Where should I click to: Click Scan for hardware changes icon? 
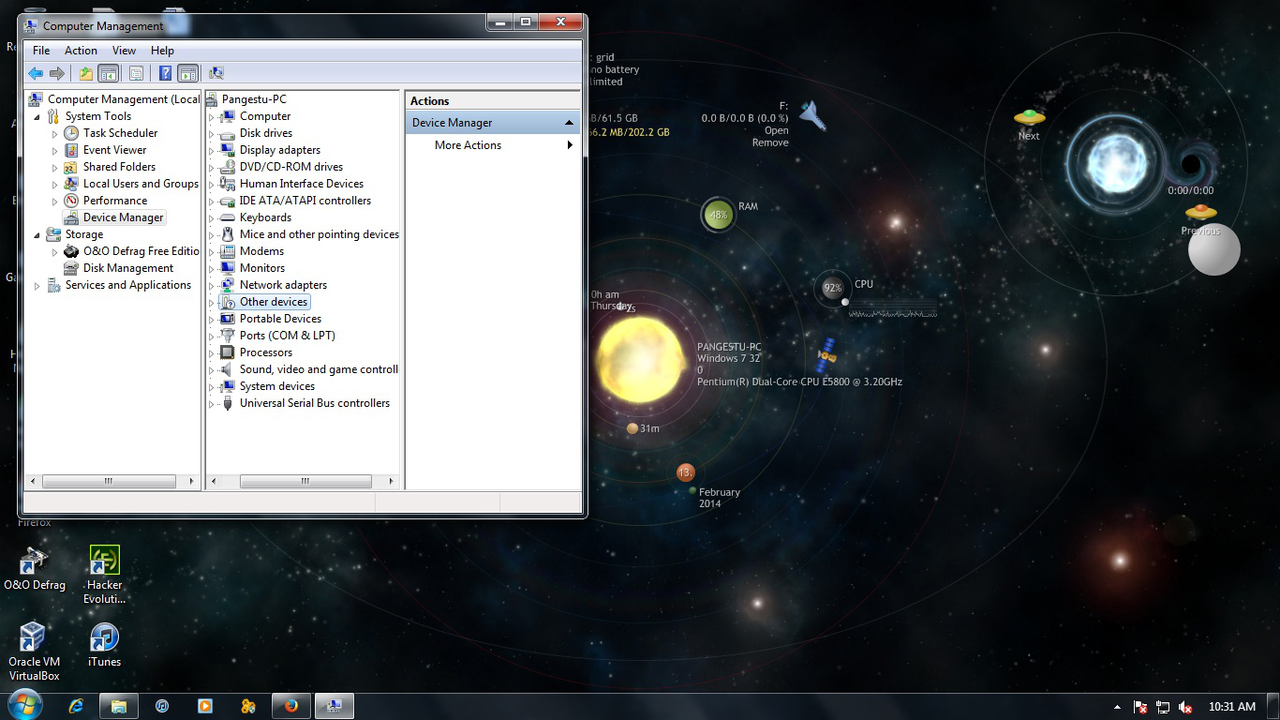(216, 73)
